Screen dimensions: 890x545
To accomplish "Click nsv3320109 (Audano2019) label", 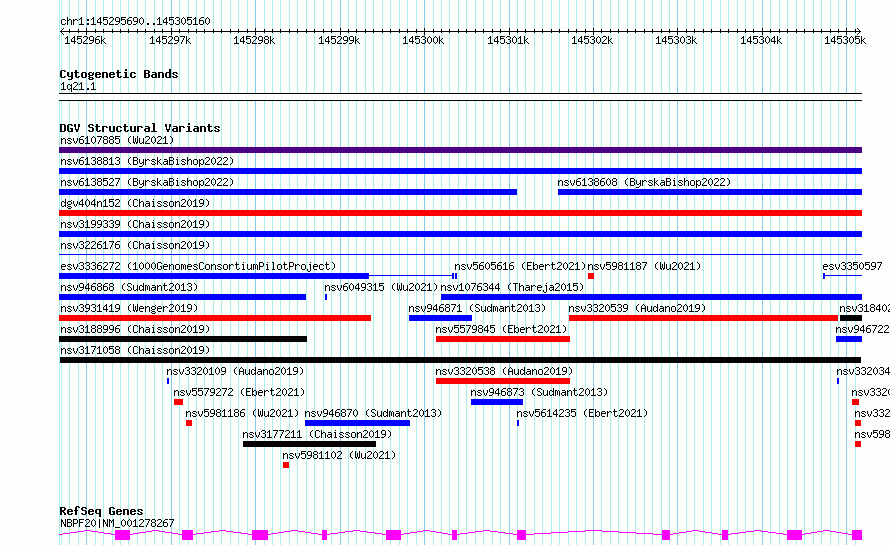I will (x=235, y=371).
